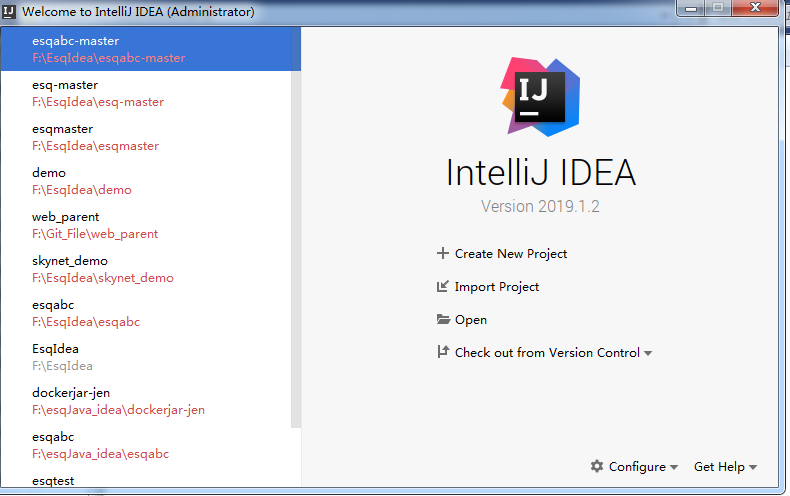Click the Configure label
790x496 pixels.
pyautogui.click(x=637, y=467)
